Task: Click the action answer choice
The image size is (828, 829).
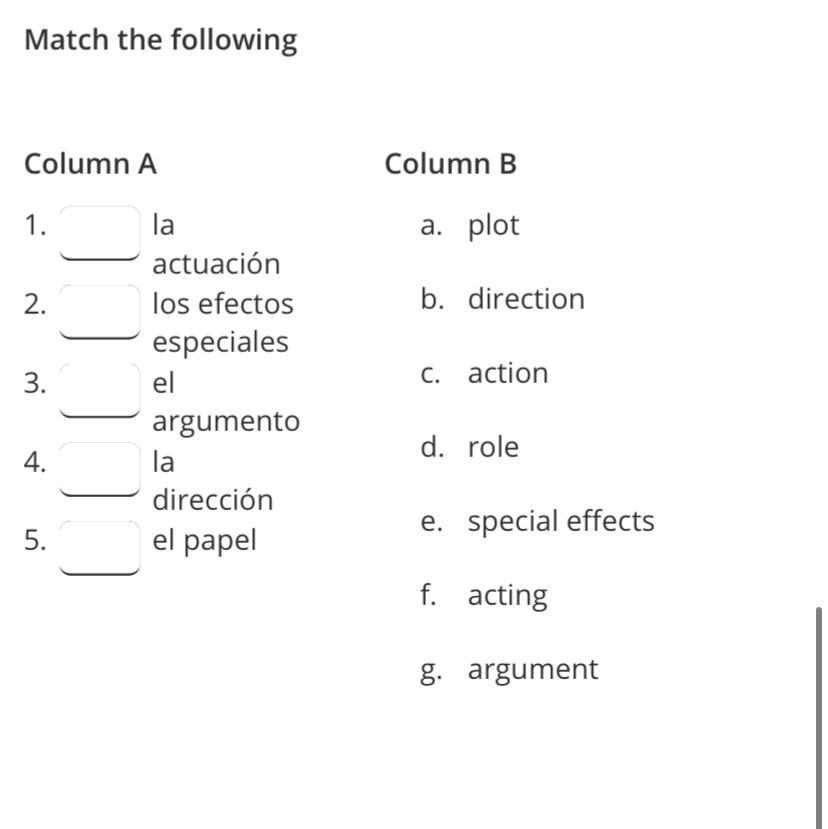Action: pyautogui.click(x=484, y=373)
